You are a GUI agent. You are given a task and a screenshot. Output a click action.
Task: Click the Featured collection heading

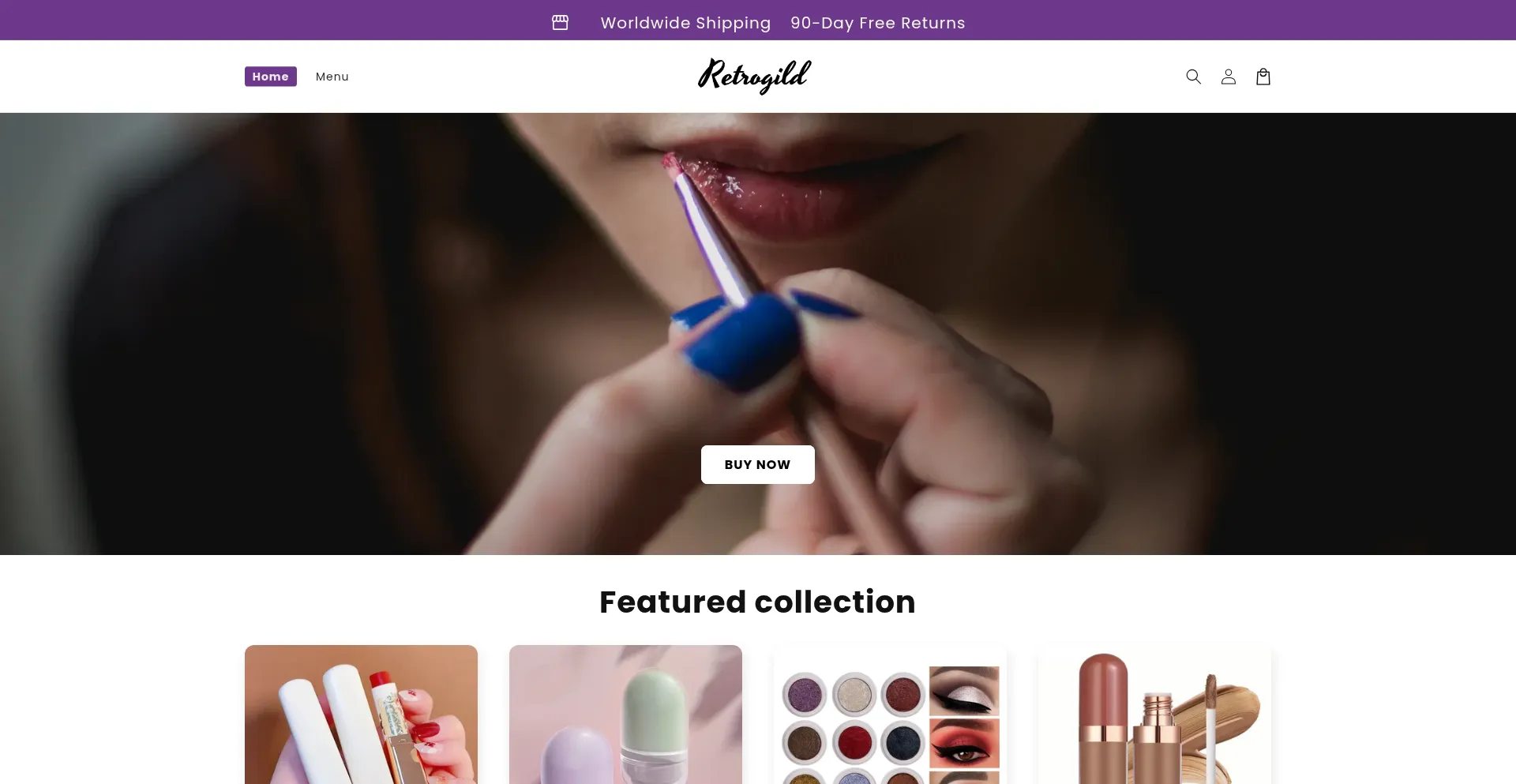point(758,602)
